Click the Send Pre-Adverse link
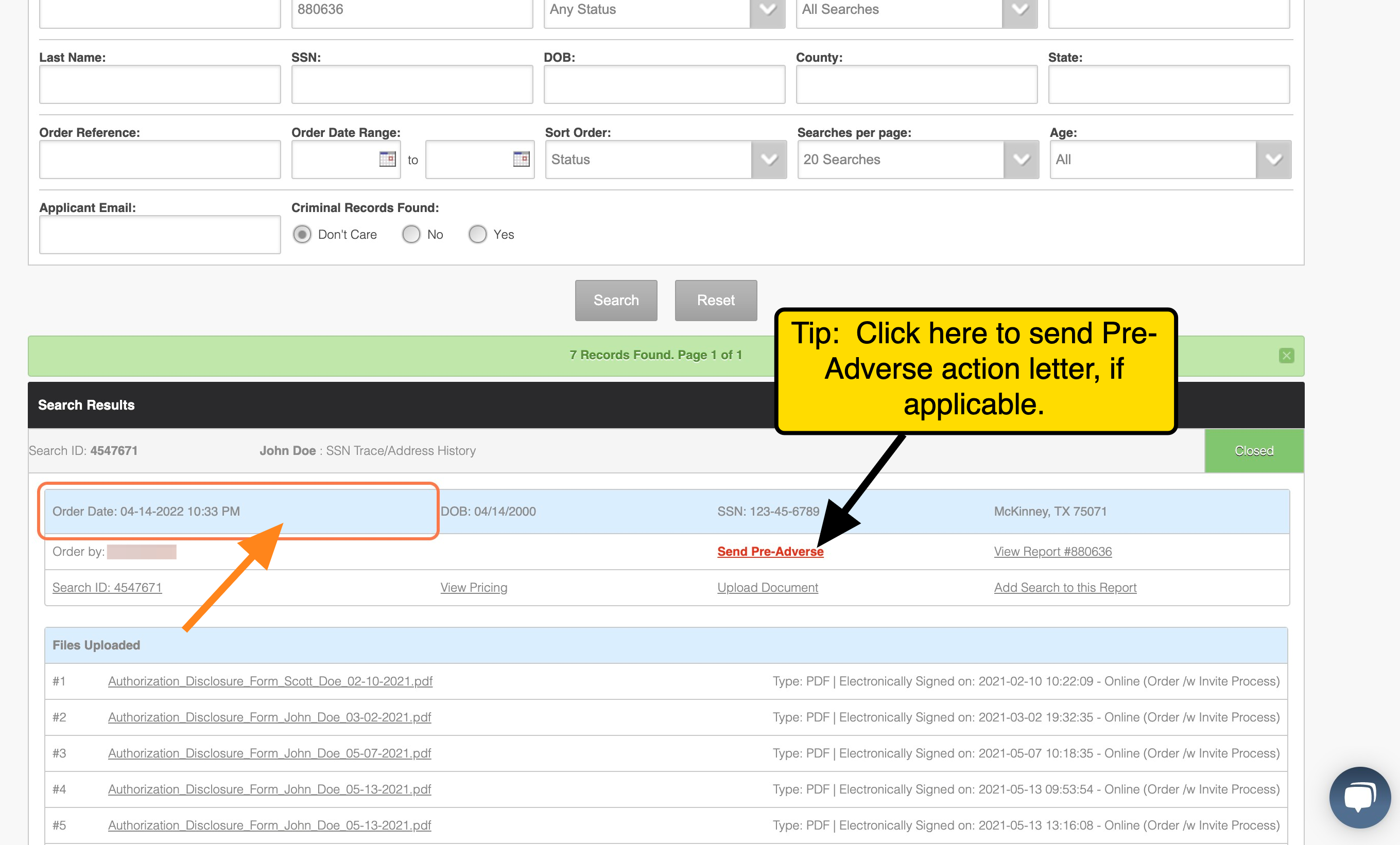 point(770,551)
